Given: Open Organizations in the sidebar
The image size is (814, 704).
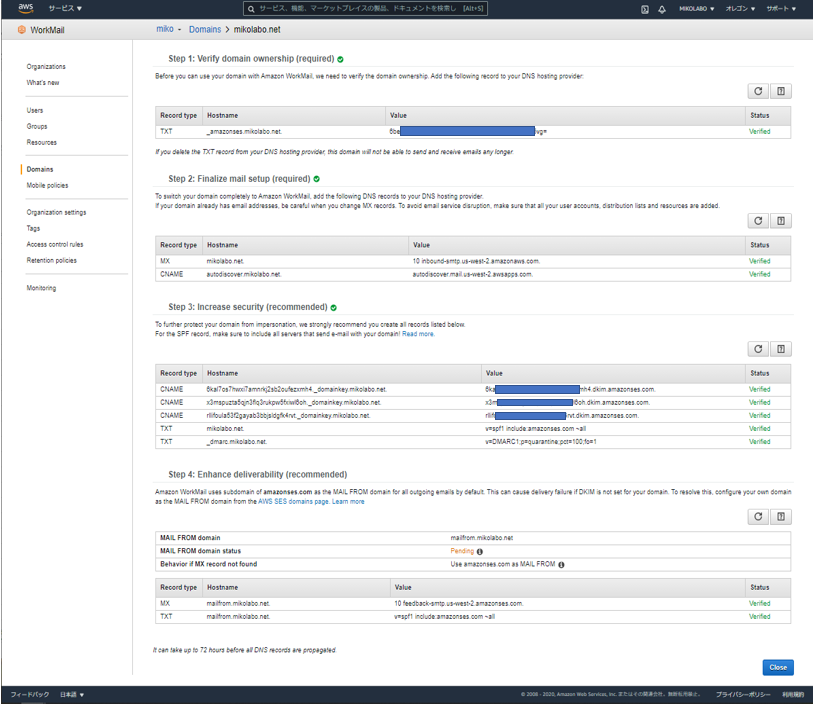Looking at the screenshot, I should [46, 66].
